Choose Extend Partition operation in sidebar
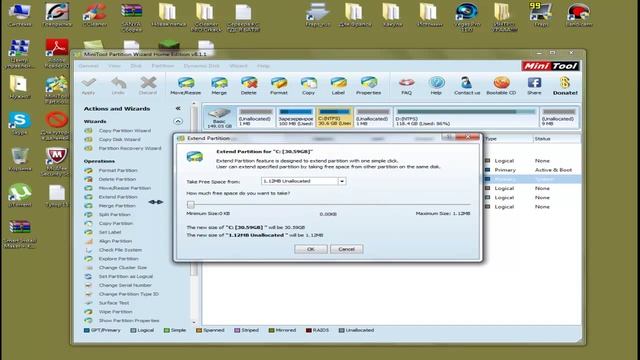Image resolution: width=640 pixels, height=360 pixels. coord(118,197)
